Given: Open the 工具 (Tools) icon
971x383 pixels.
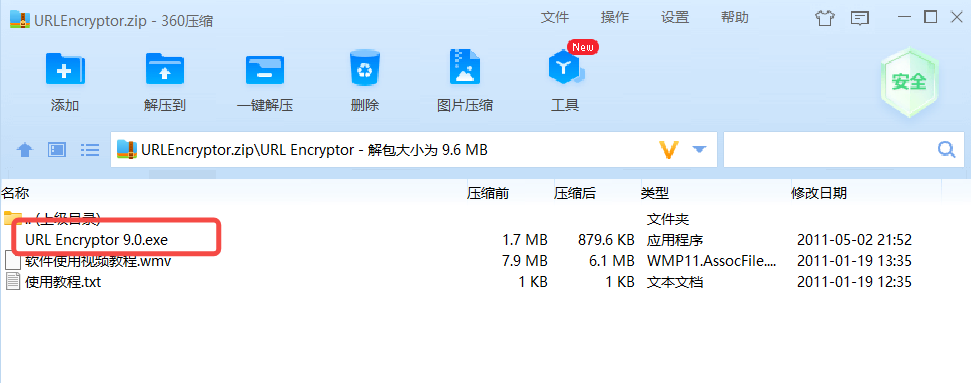Looking at the screenshot, I should (x=565, y=68).
